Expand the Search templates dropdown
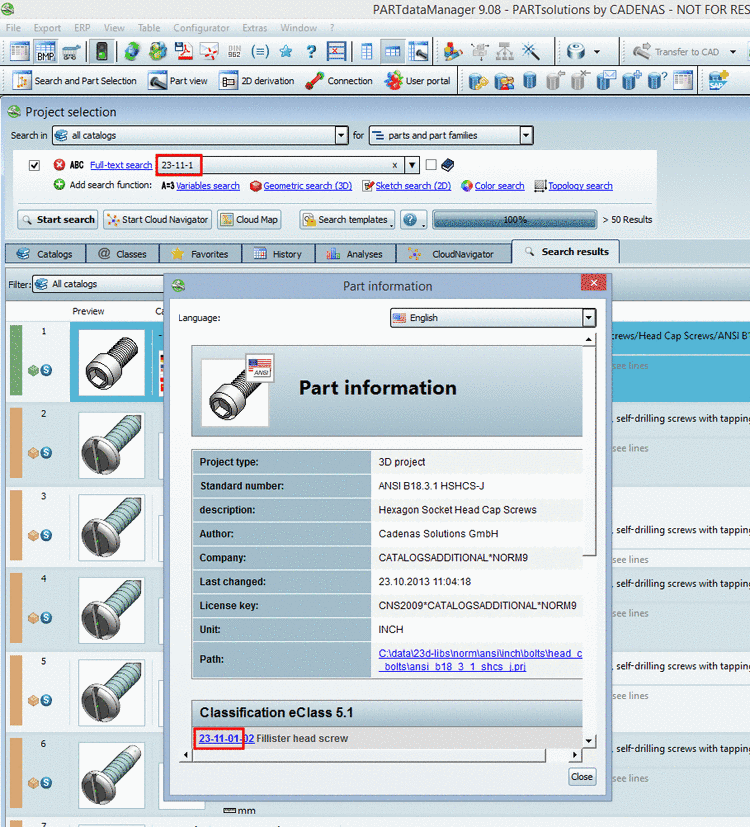Screen dimensions: 750x827 point(348,219)
